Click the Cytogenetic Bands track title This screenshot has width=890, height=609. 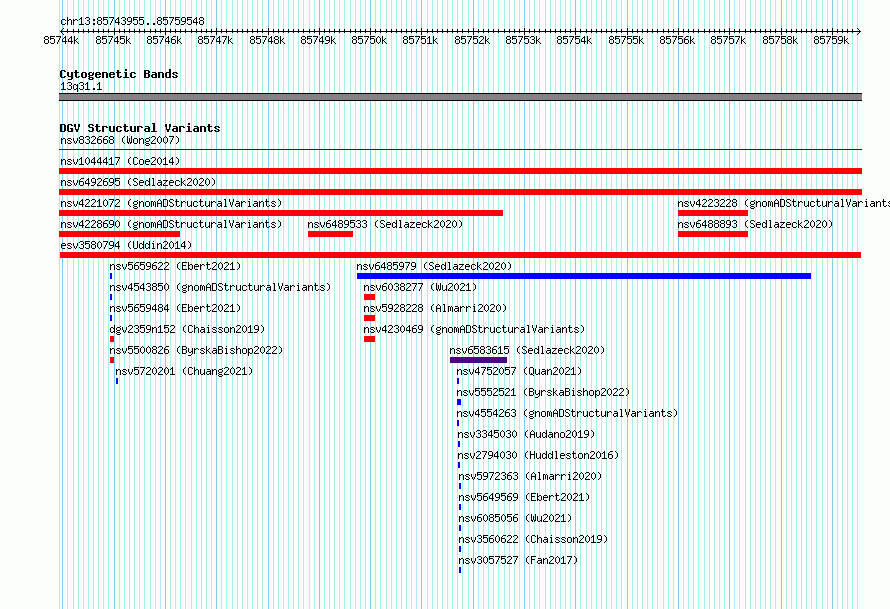pos(119,74)
